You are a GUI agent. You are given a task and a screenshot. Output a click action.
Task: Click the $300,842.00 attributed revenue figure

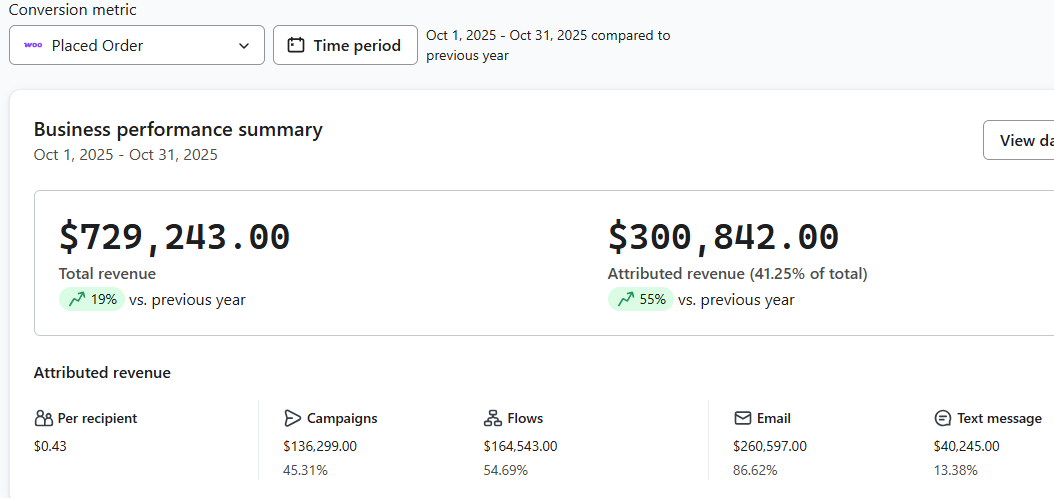(x=723, y=237)
